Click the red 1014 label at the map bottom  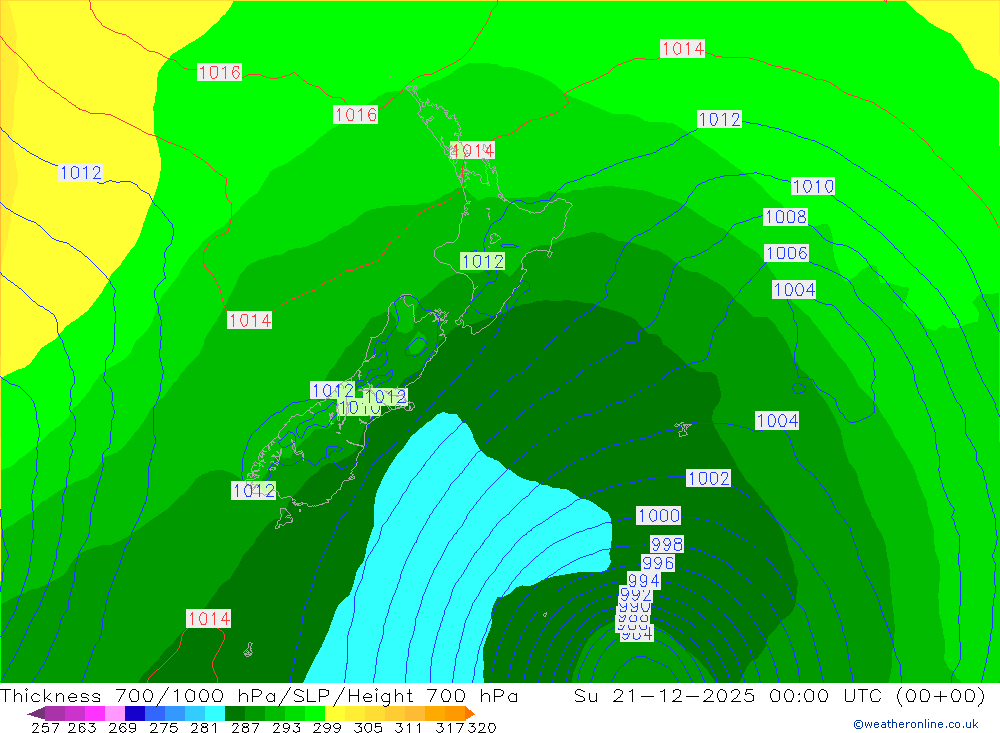click(209, 619)
